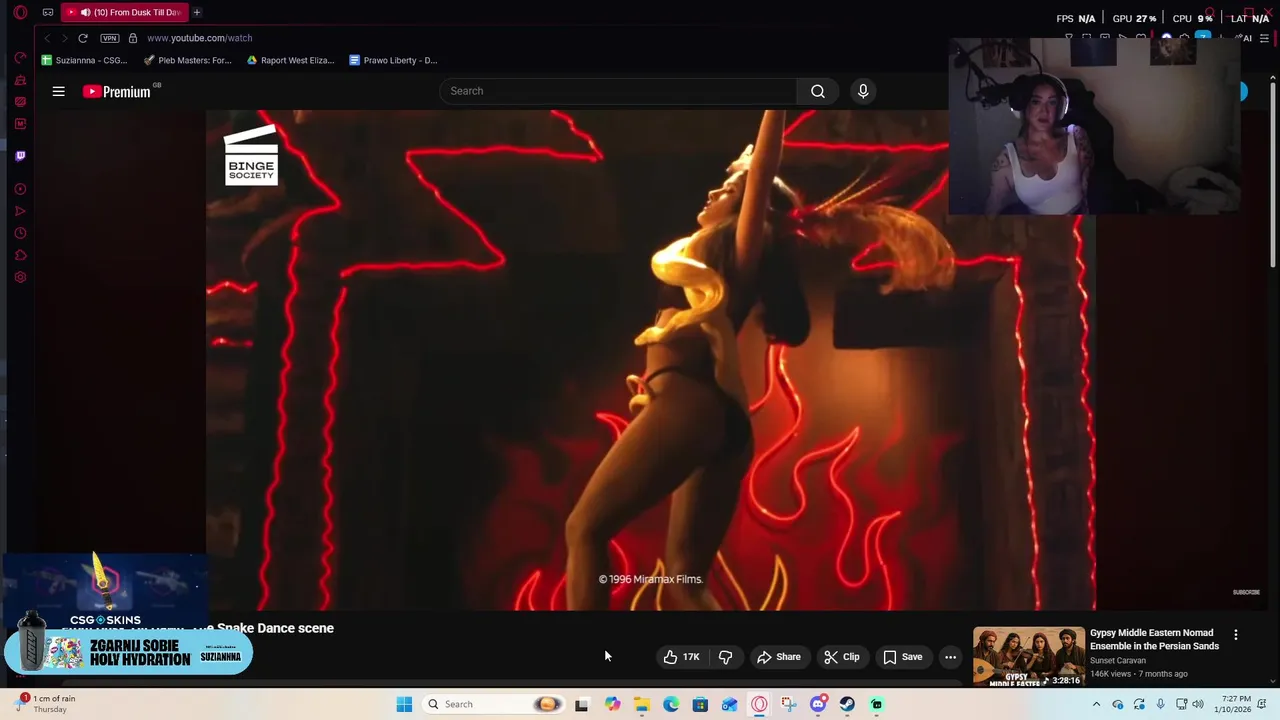Open the Raport West Eliza bookmark
This screenshot has width=1280, height=720.
290,60
